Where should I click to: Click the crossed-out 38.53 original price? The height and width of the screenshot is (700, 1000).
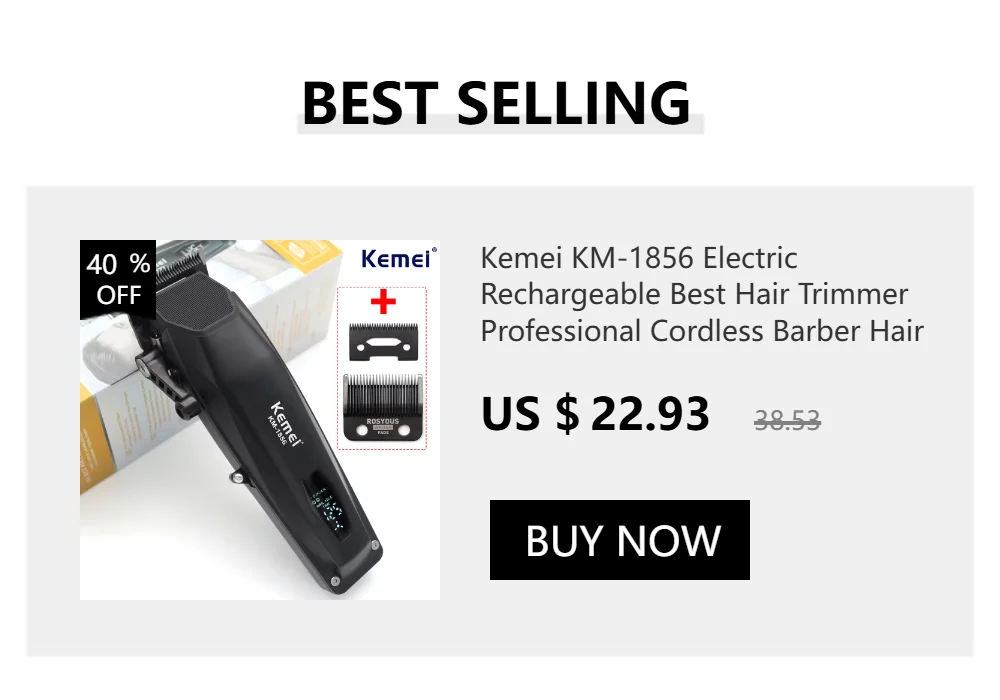[x=787, y=420]
